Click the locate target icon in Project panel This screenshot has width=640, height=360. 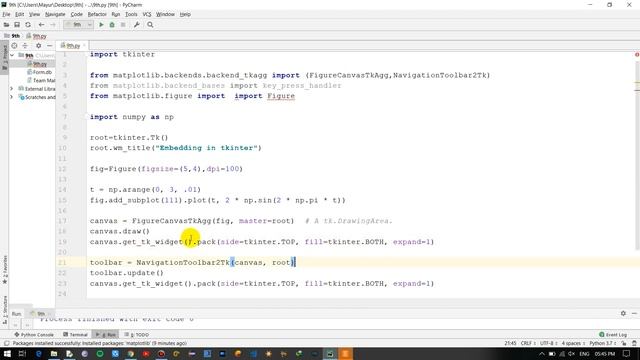pyautogui.click(x=14, y=46)
